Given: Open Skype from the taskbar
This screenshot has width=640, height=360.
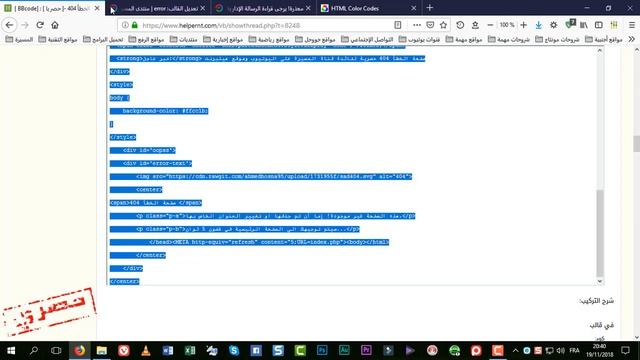Looking at the screenshot, I should click(234, 351).
